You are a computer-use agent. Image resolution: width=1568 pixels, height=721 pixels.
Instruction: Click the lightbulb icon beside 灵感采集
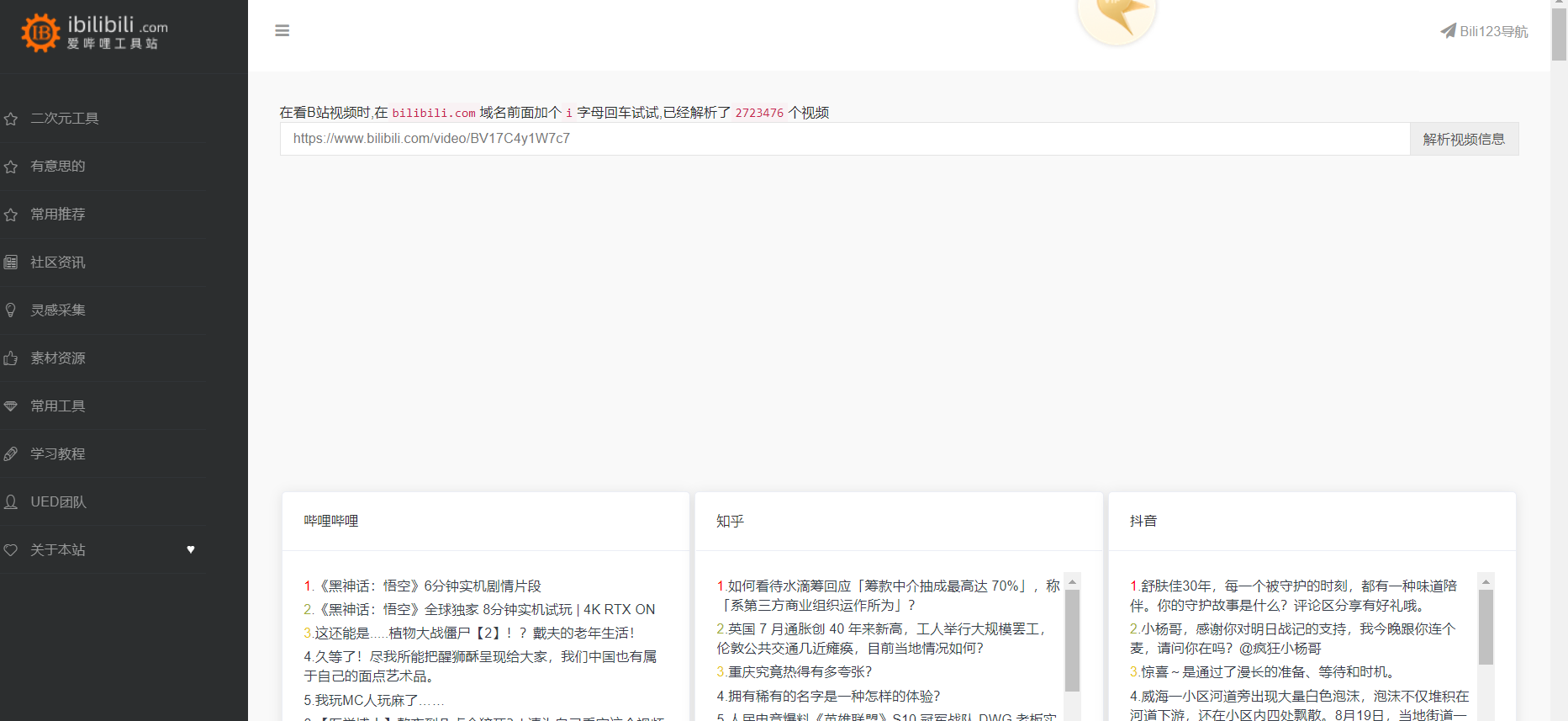pos(11,310)
